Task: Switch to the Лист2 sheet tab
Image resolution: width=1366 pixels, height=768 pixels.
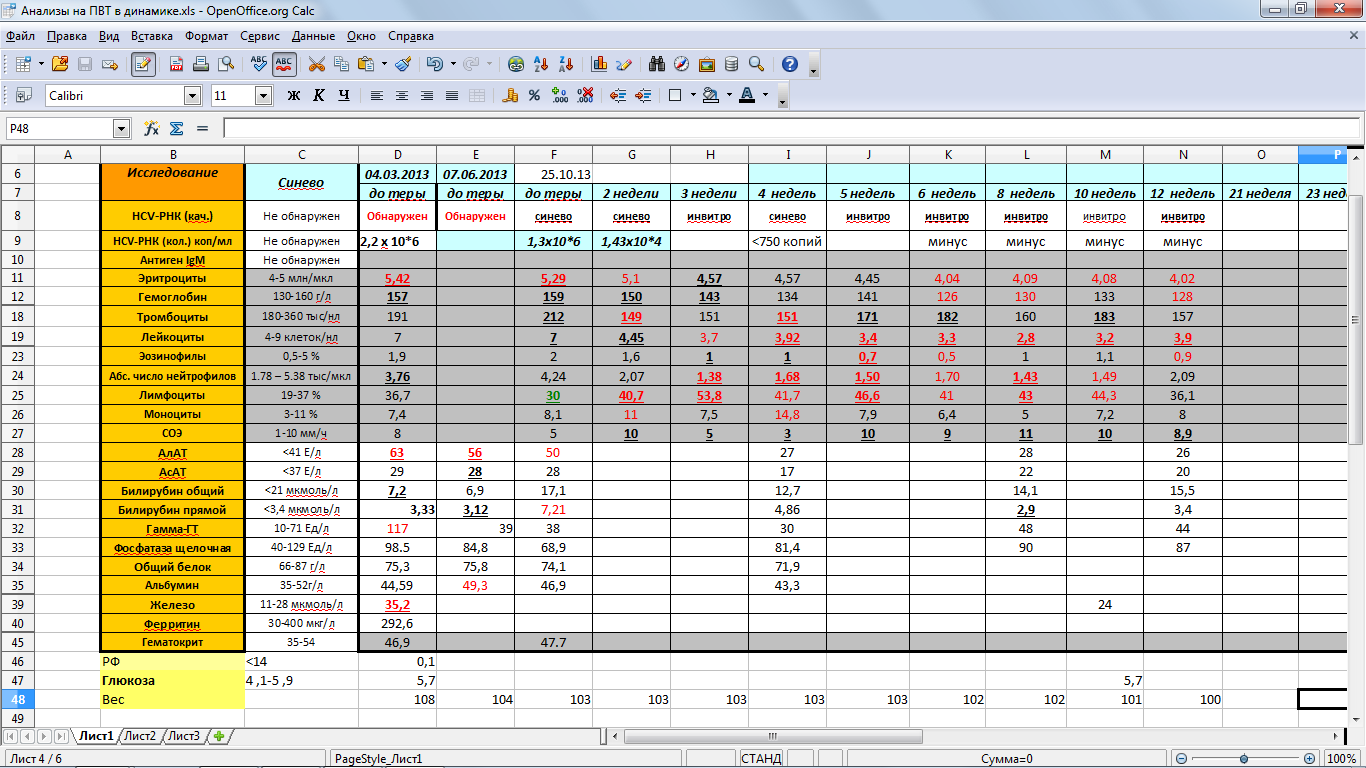Action: (140, 736)
